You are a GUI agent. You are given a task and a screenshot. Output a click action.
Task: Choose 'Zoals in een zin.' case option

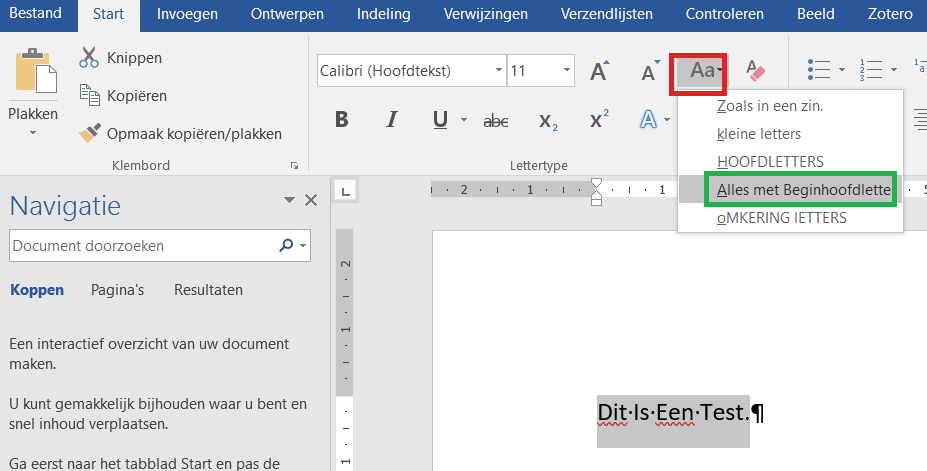pyautogui.click(x=790, y=106)
